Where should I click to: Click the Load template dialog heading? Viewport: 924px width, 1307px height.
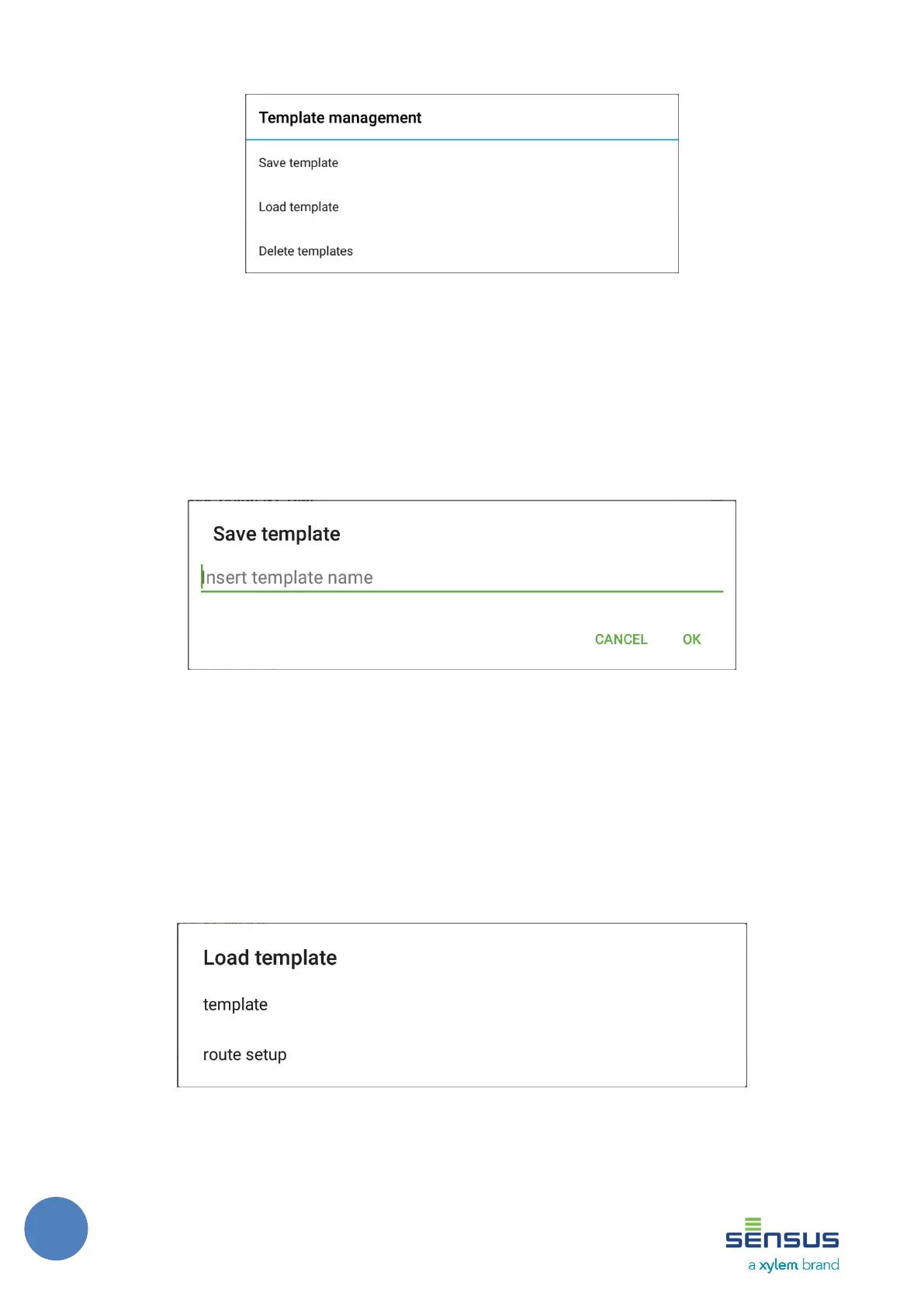point(270,958)
